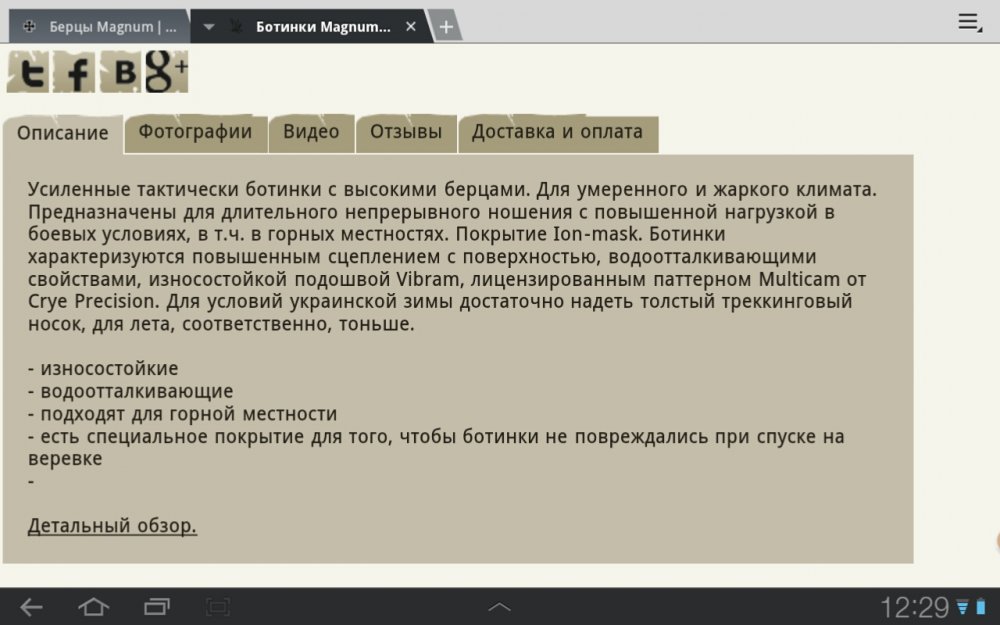Image resolution: width=1000 pixels, height=625 pixels.
Task: Tap the Берцы Magnum tab favicon
Action: pyautogui.click(x=29, y=26)
